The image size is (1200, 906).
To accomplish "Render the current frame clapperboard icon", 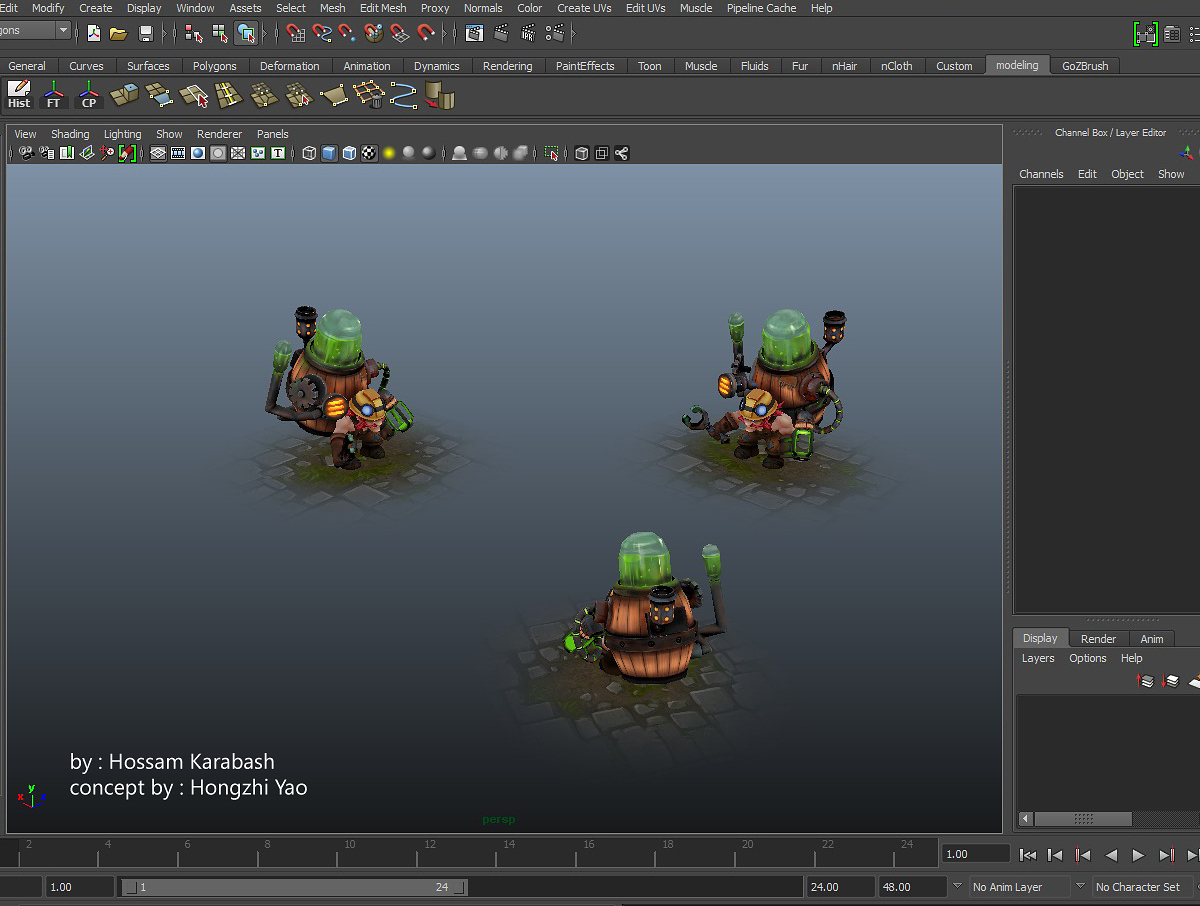I will [x=502, y=33].
